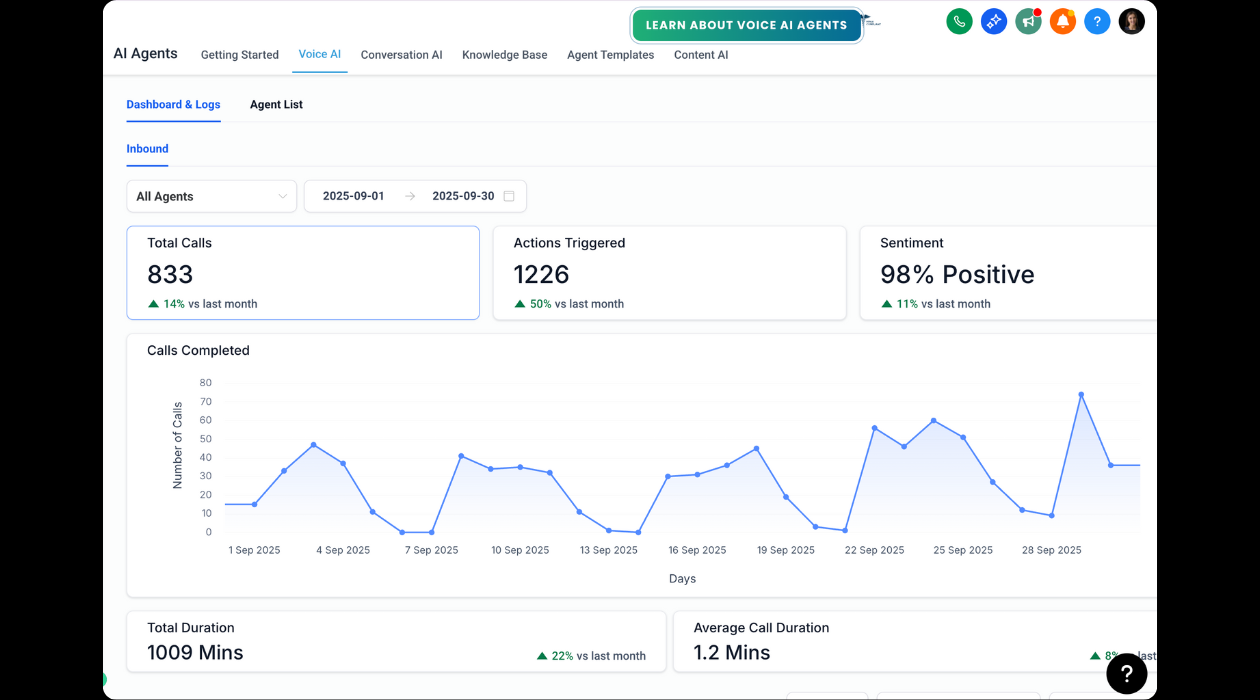
Task: Click the calendar icon in date range
Action: tap(509, 197)
